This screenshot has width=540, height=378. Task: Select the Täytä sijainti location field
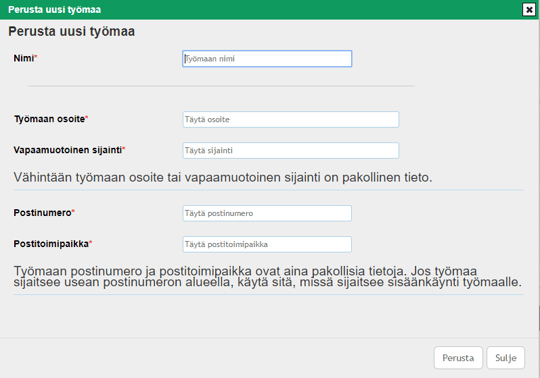click(291, 150)
